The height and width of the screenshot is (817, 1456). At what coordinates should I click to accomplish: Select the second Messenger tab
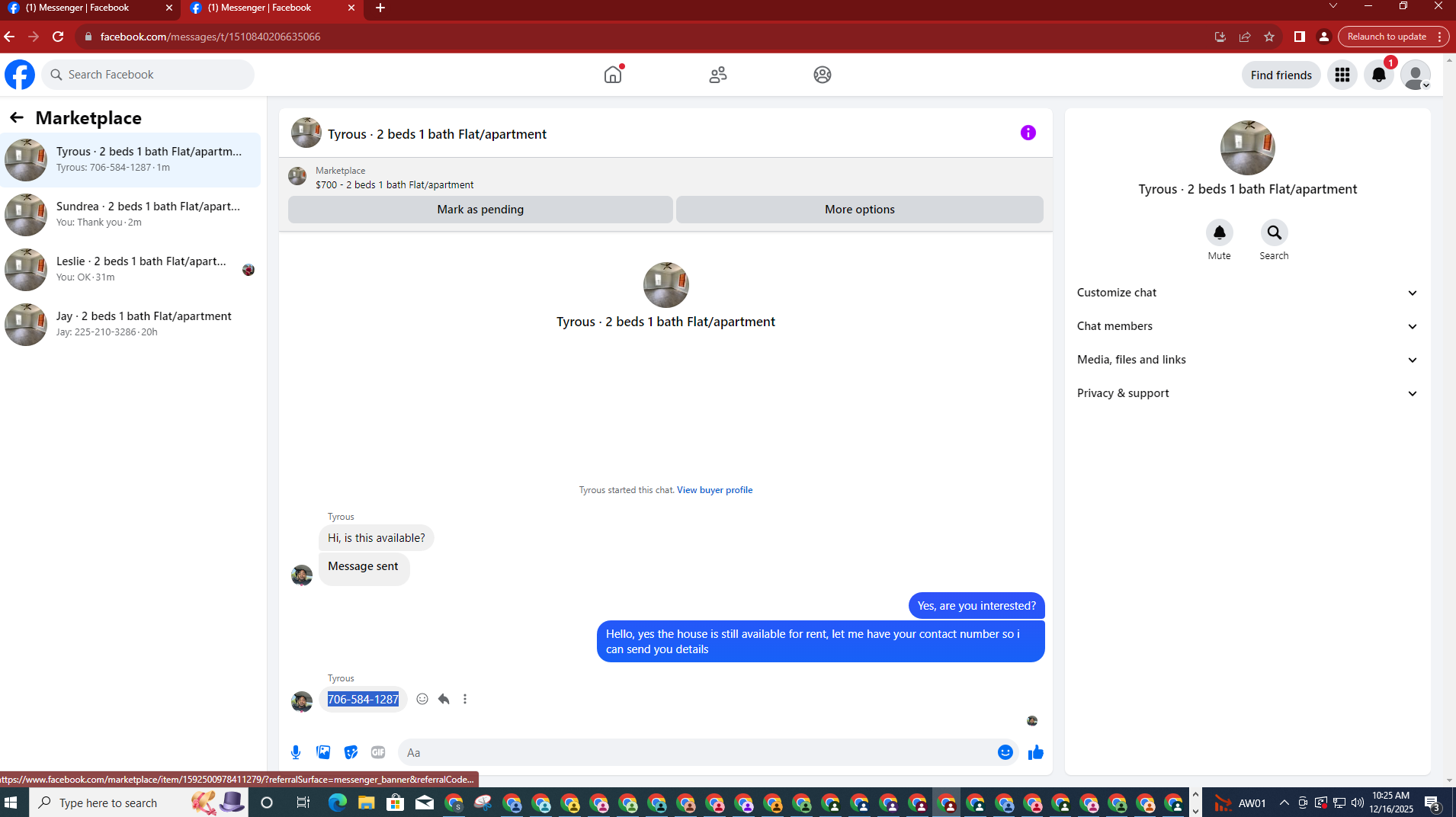pos(272,8)
